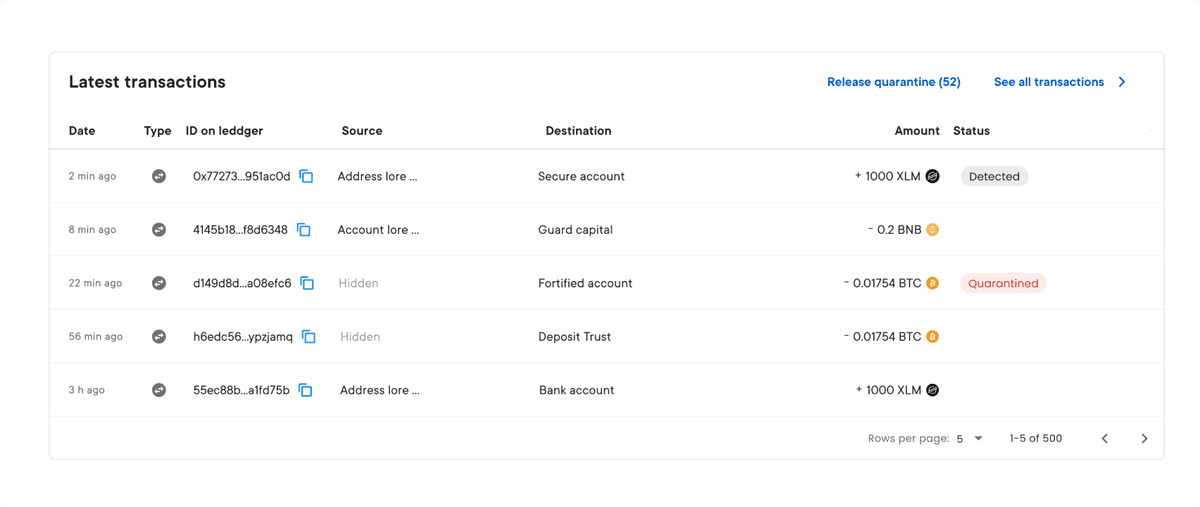The image size is (1200, 507).
Task: Click the Date column header
Action: click(x=82, y=131)
